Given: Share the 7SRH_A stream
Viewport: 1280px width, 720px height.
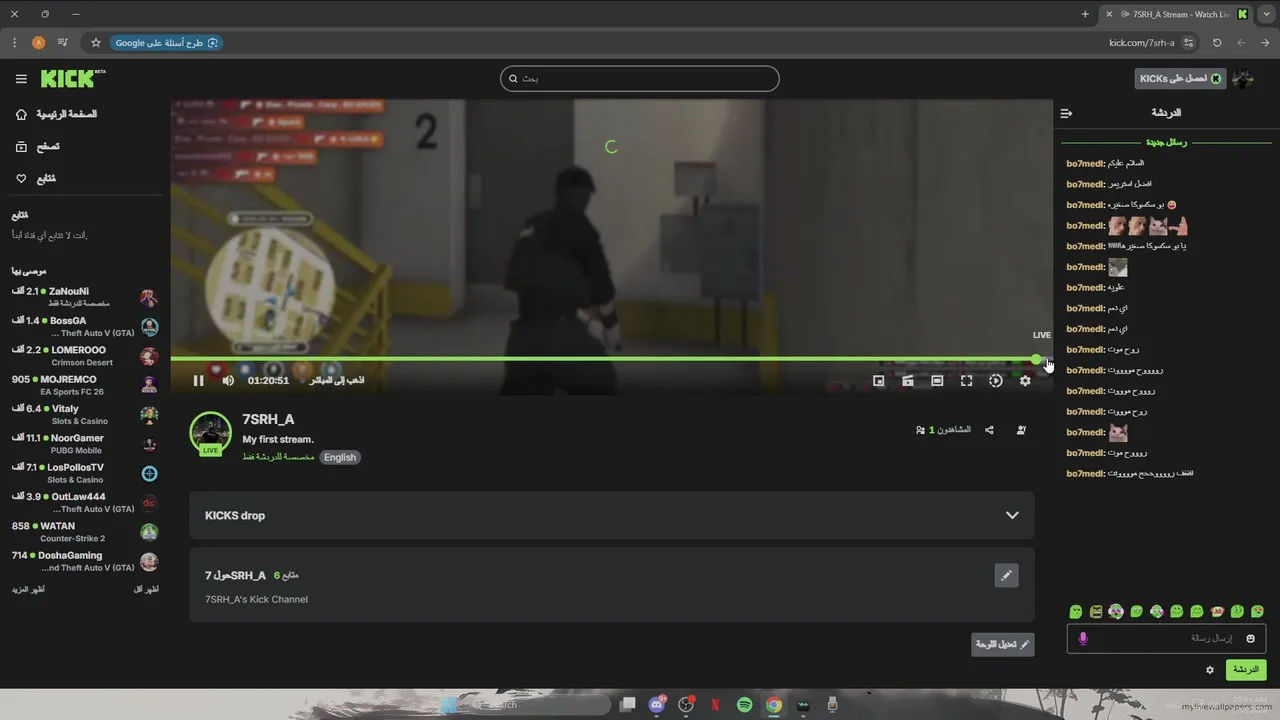Looking at the screenshot, I should click(989, 430).
